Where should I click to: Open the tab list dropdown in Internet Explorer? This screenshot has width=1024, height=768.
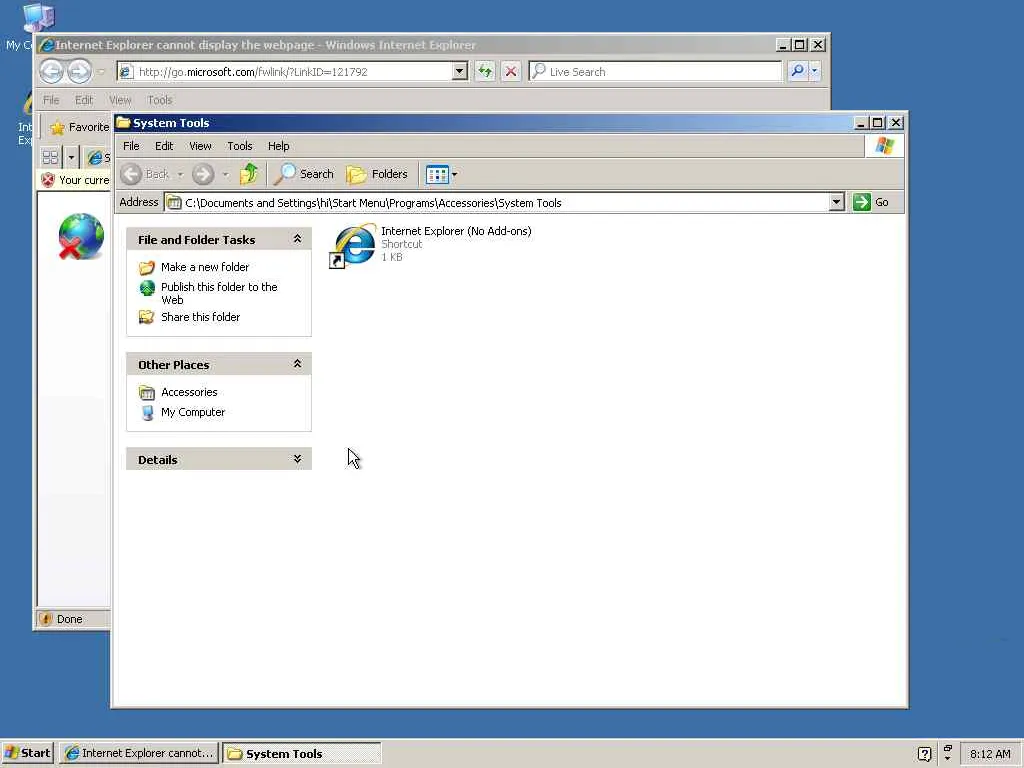click(x=71, y=157)
